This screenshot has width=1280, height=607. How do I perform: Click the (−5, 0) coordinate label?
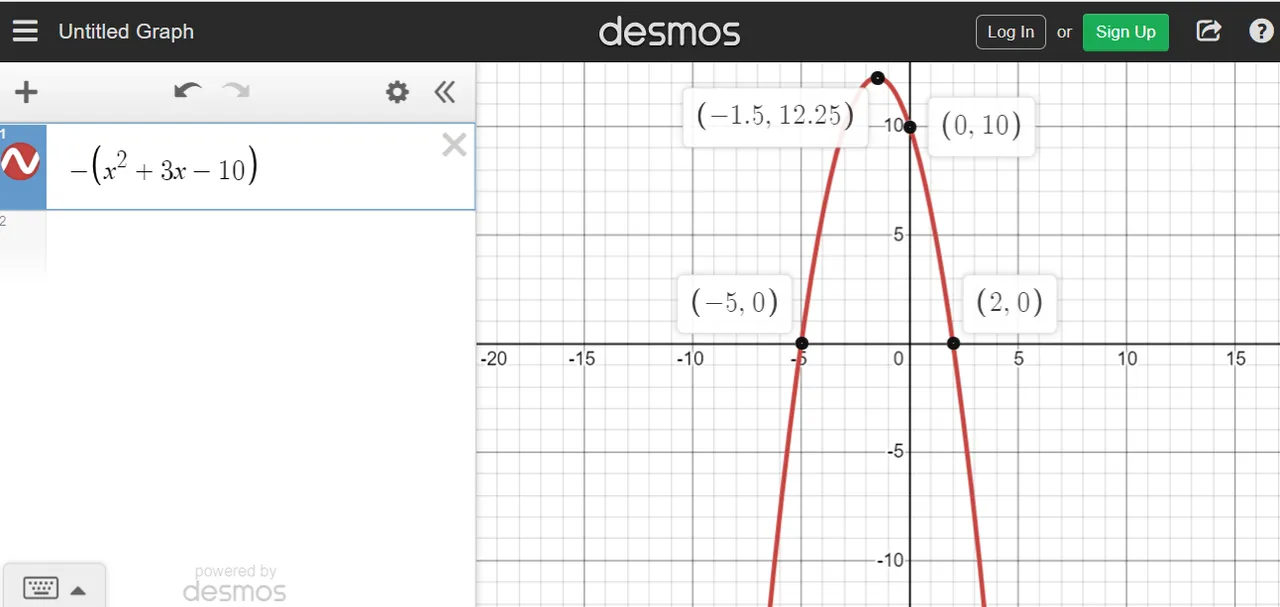[734, 302]
